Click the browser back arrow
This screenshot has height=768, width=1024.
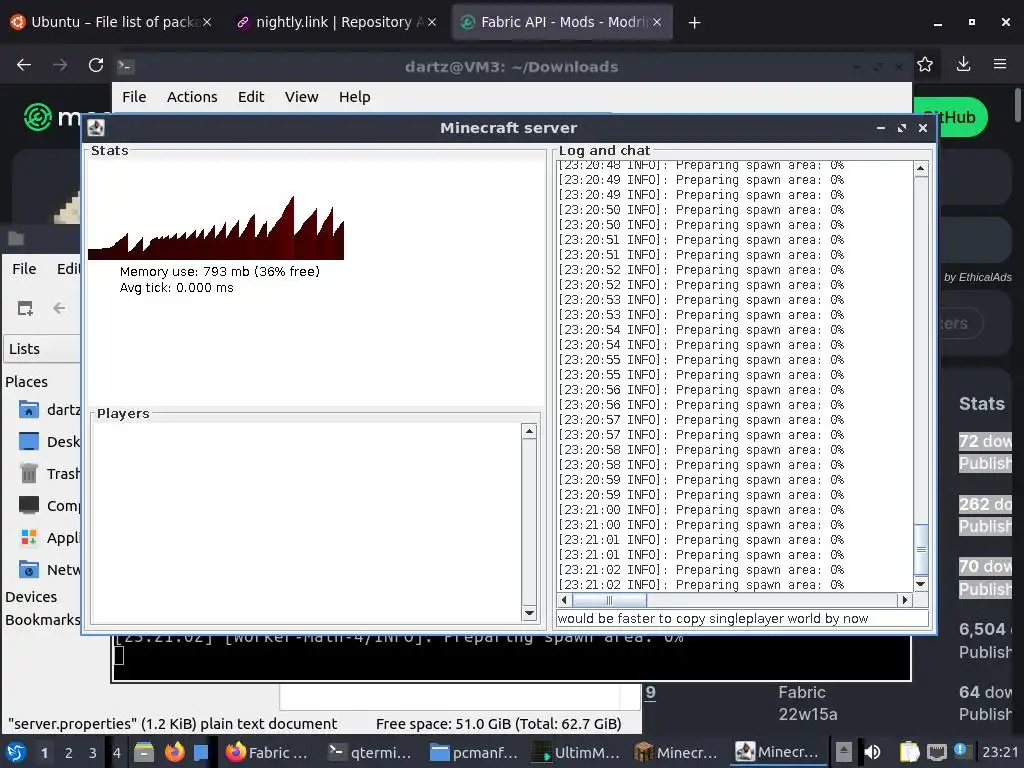(x=24, y=65)
